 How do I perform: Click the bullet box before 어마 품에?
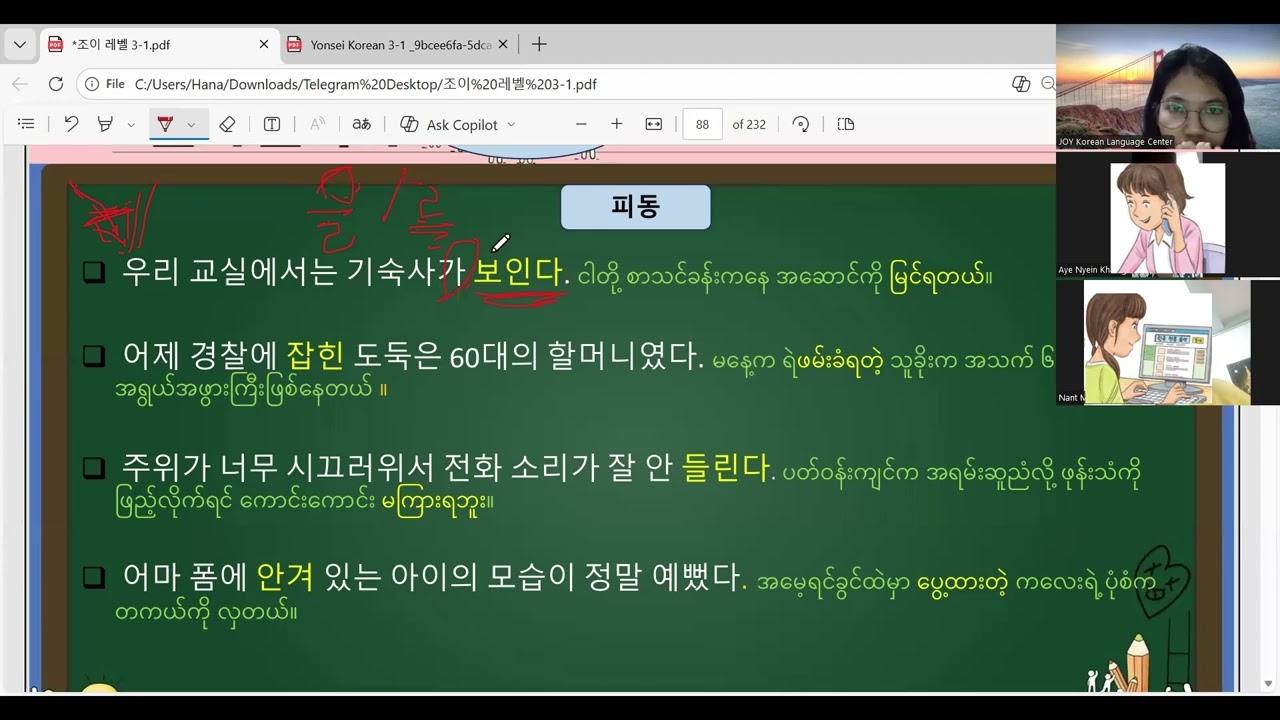94,577
